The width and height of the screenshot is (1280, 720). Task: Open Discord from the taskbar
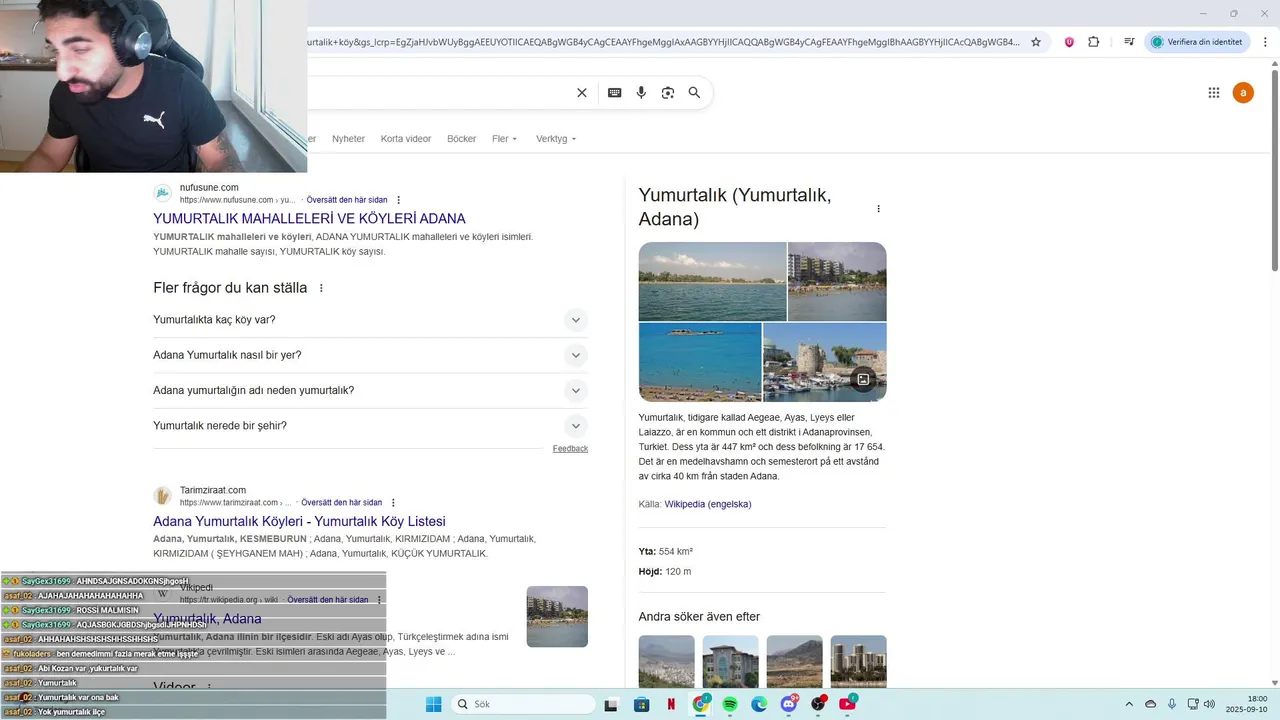[x=789, y=704]
